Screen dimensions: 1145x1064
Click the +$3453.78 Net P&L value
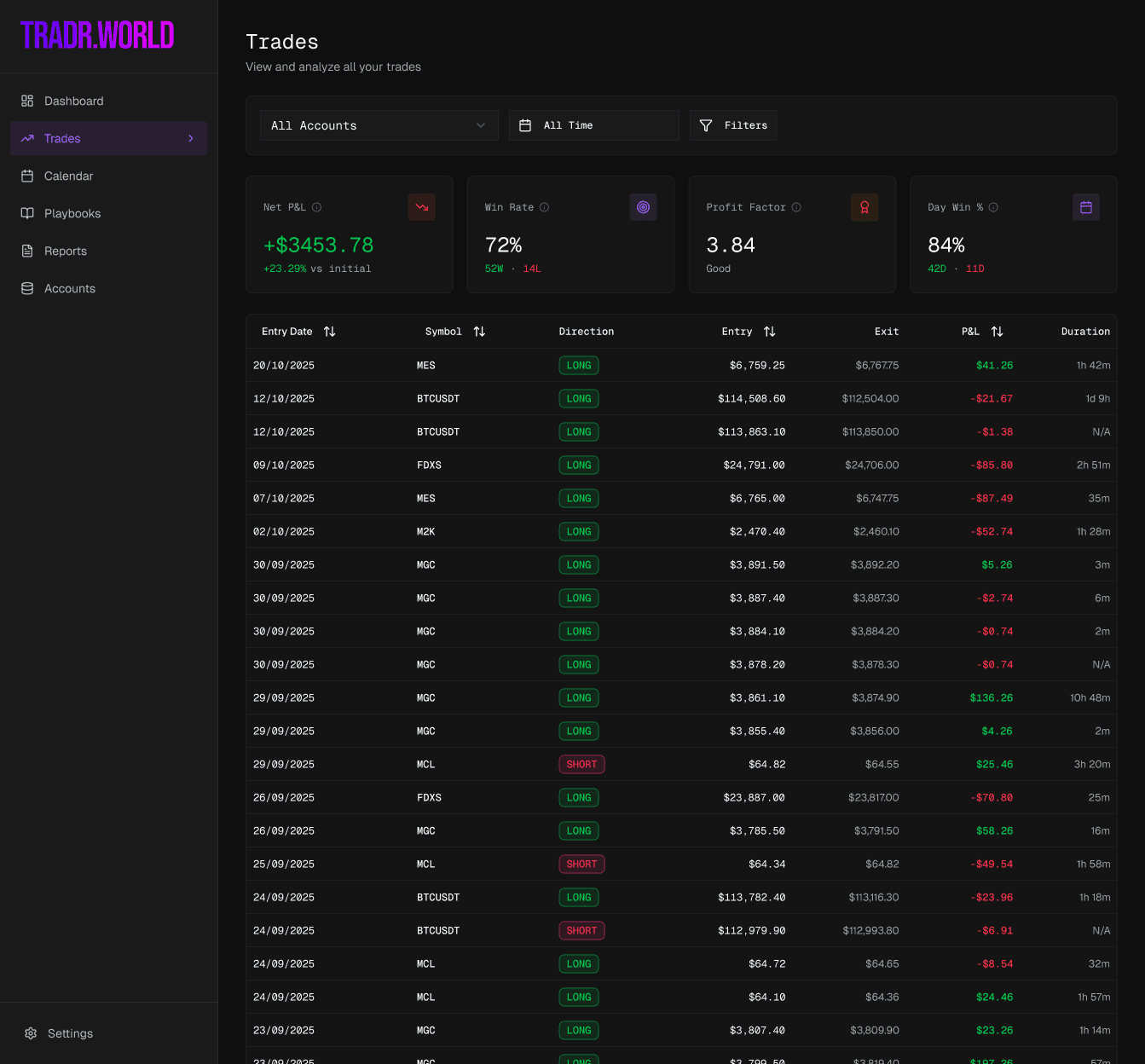click(319, 245)
